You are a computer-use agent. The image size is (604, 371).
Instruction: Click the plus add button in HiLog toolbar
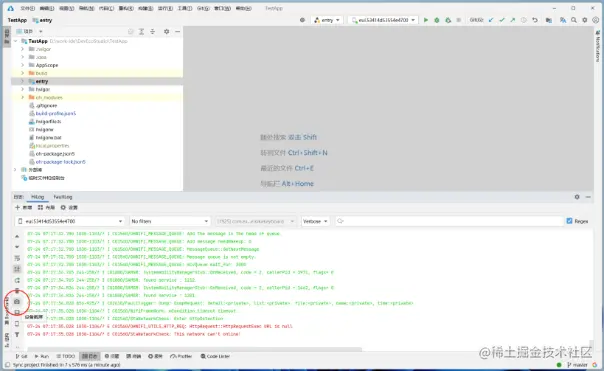[23, 208]
